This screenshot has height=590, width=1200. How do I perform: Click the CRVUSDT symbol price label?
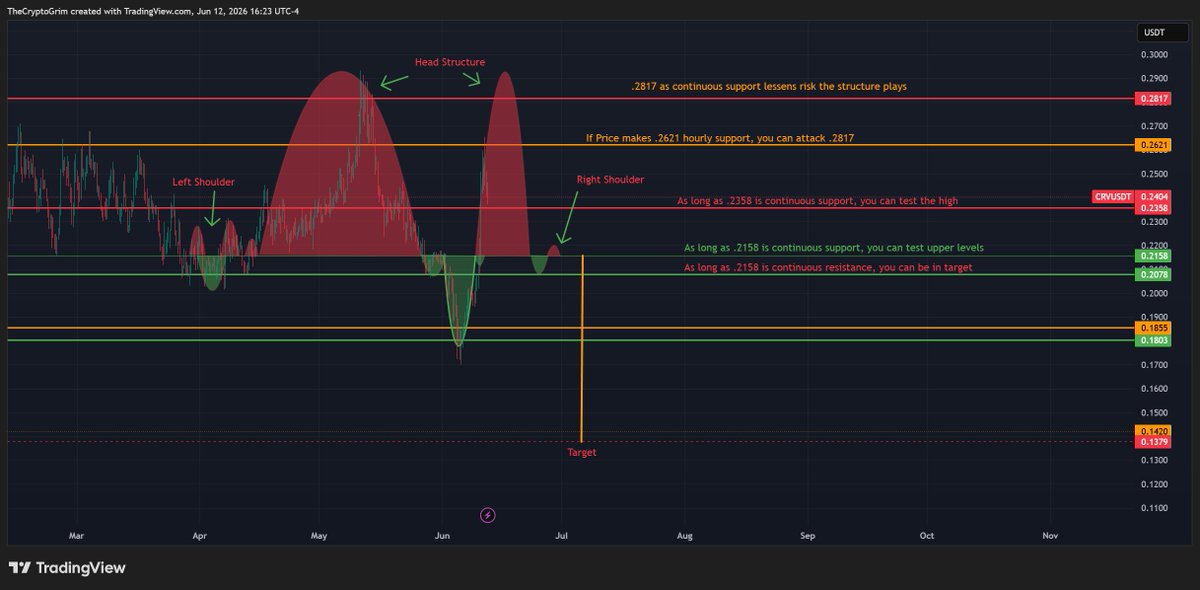1111,198
